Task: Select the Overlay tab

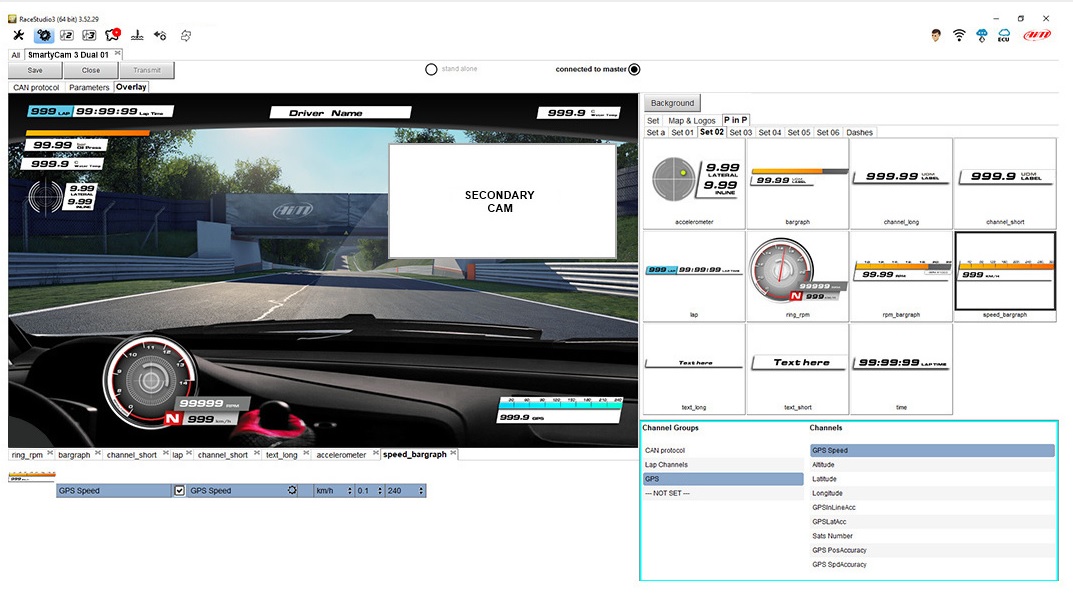Action: pyautogui.click(x=131, y=87)
